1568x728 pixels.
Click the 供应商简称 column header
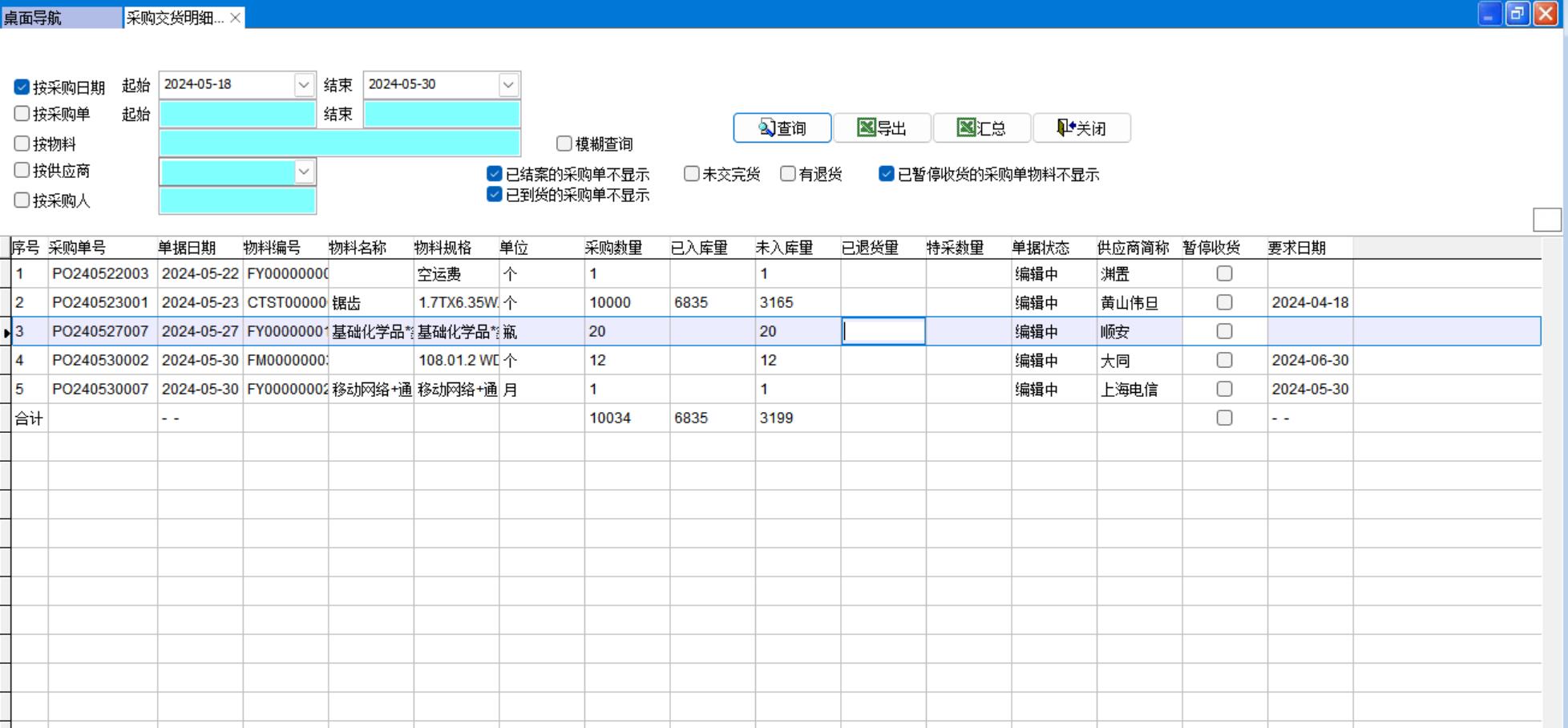[1133, 248]
